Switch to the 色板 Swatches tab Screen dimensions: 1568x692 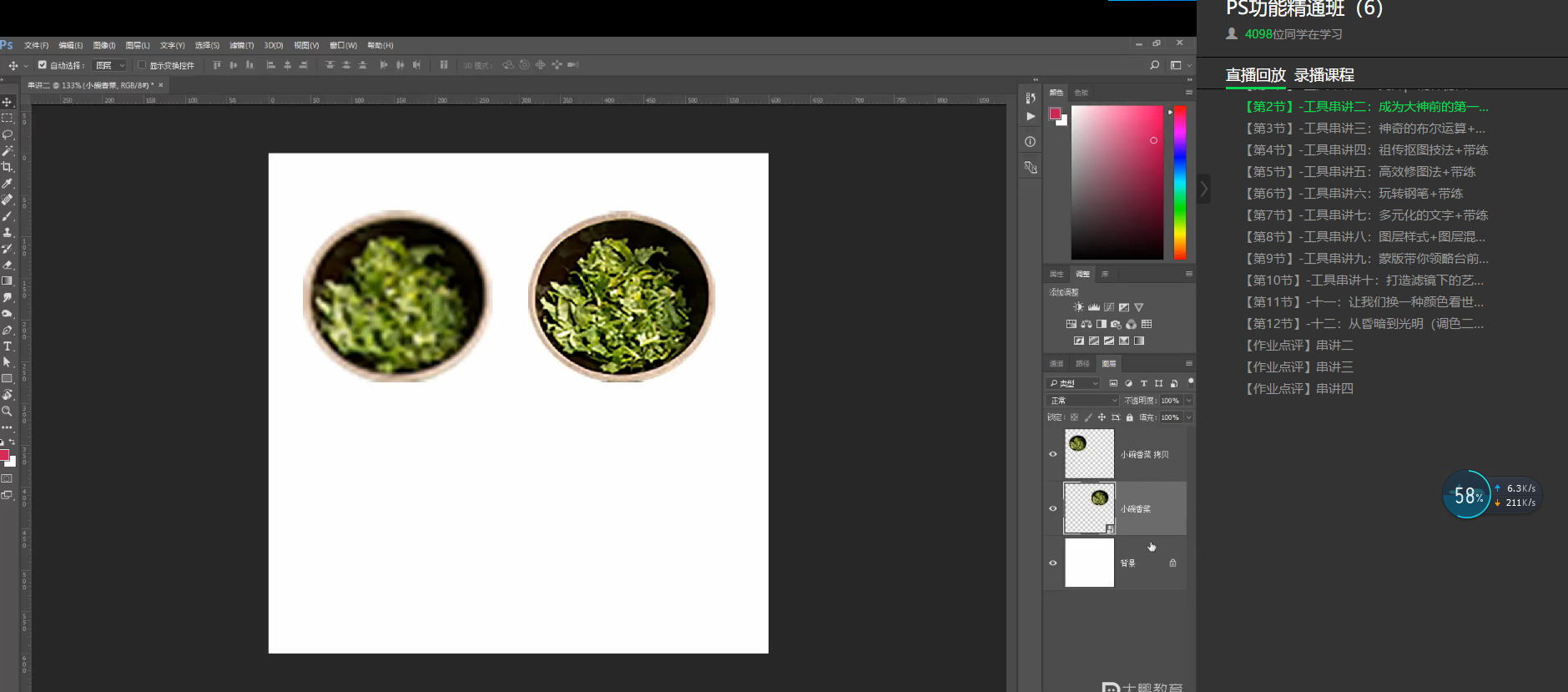point(1081,93)
